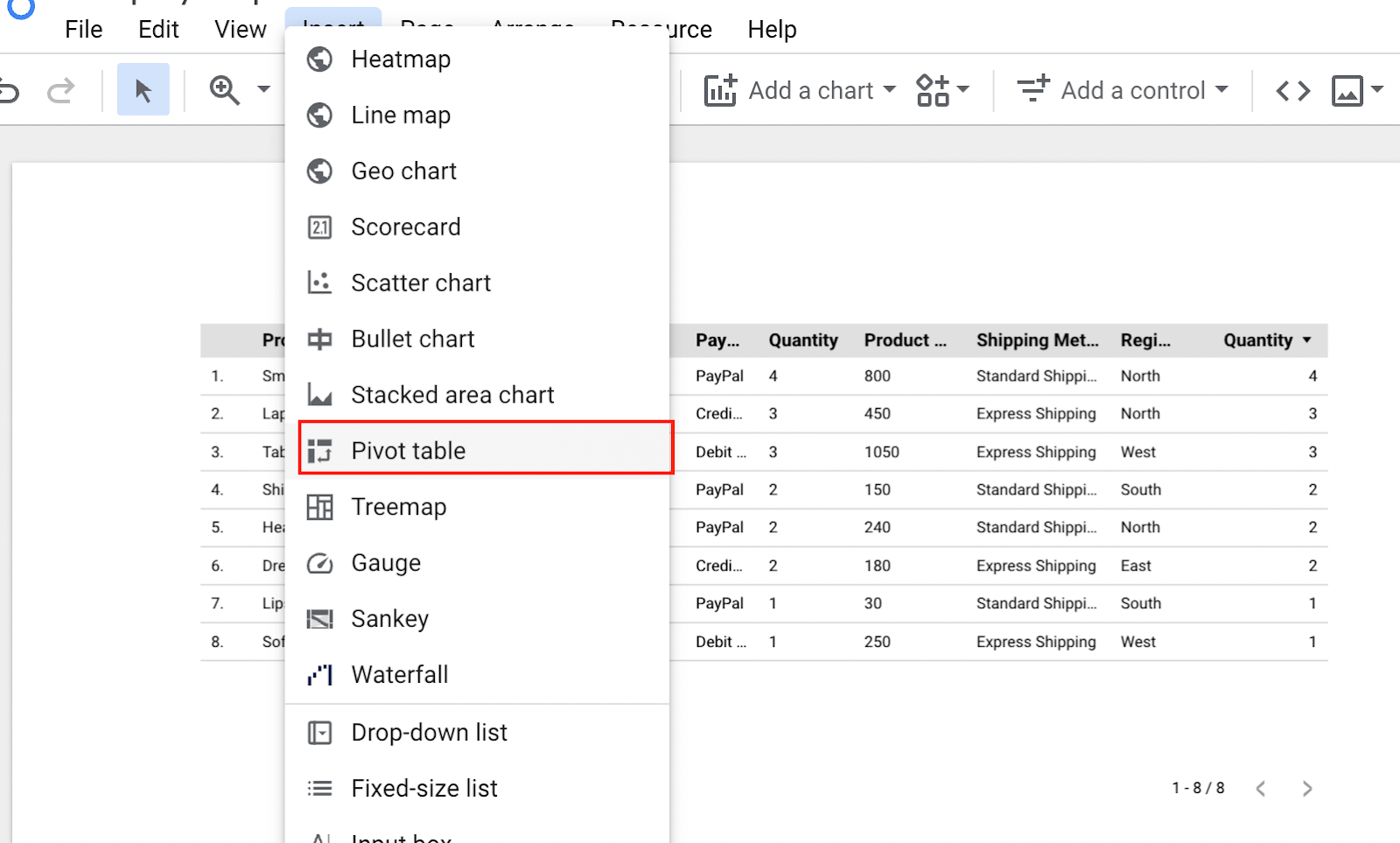1400x843 pixels.
Task: Click the Add a chart bar-chart icon
Action: (x=720, y=89)
